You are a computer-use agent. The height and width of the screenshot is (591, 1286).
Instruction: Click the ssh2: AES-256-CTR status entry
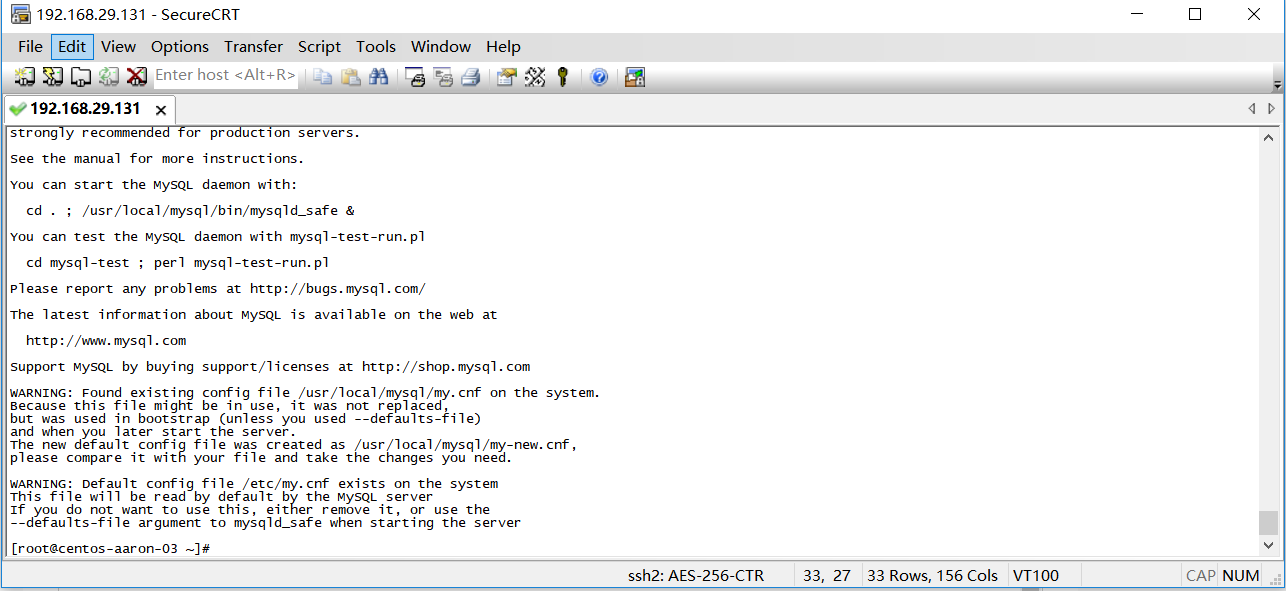coord(695,575)
